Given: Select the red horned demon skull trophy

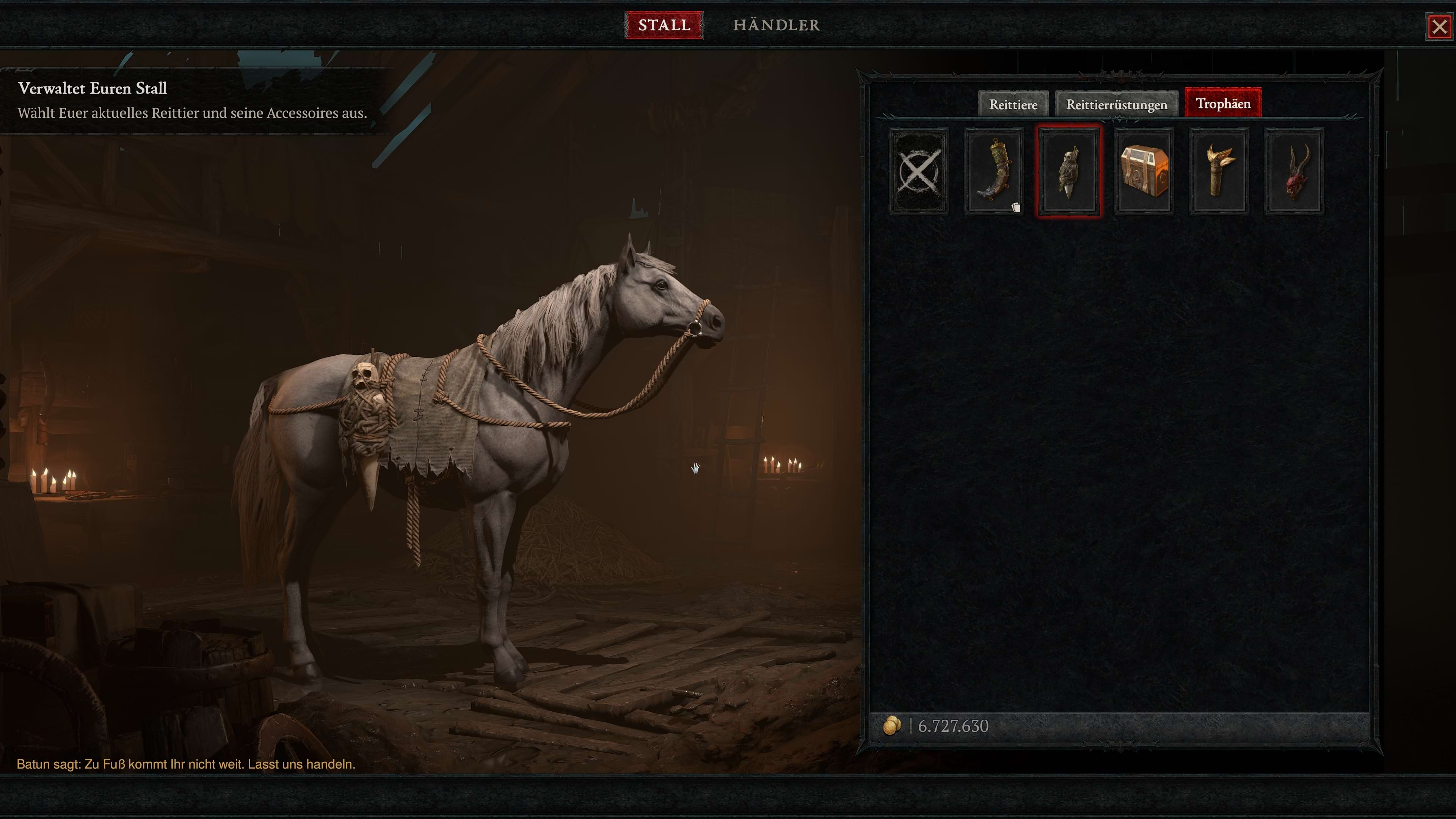Looking at the screenshot, I should (1294, 171).
